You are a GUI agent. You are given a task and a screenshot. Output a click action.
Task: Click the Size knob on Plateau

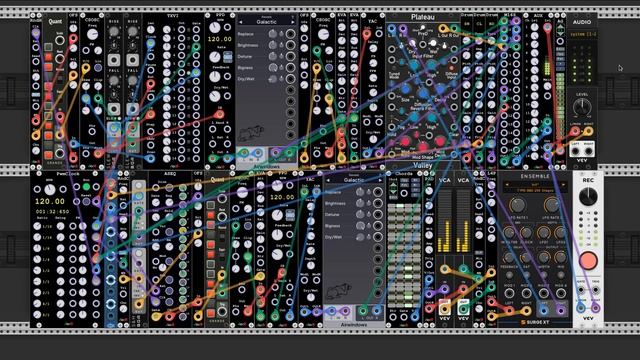pyautogui.click(x=406, y=89)
